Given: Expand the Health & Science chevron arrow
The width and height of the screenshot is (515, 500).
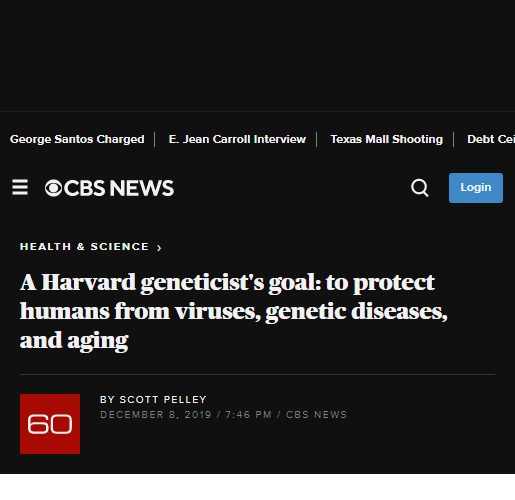Looking at the screenshot, I should pyautogui.click(x=159, y=248).
